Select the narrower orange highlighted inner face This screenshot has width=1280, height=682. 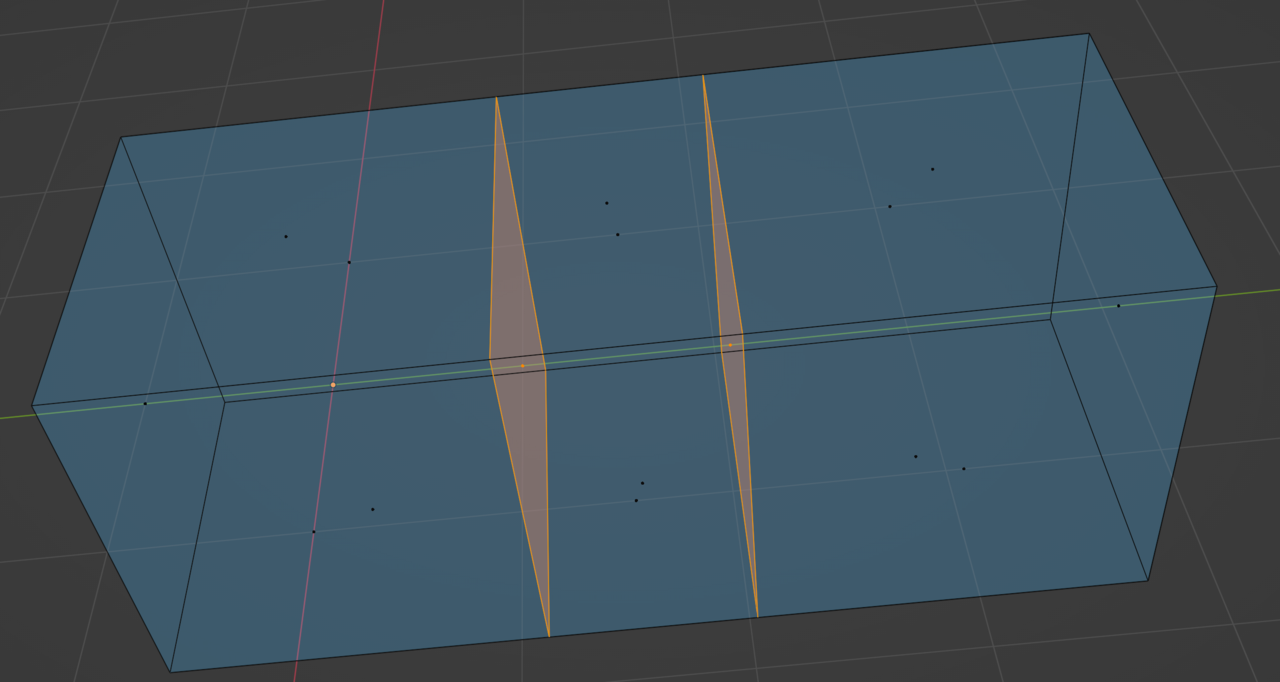(x=731, y=345)
